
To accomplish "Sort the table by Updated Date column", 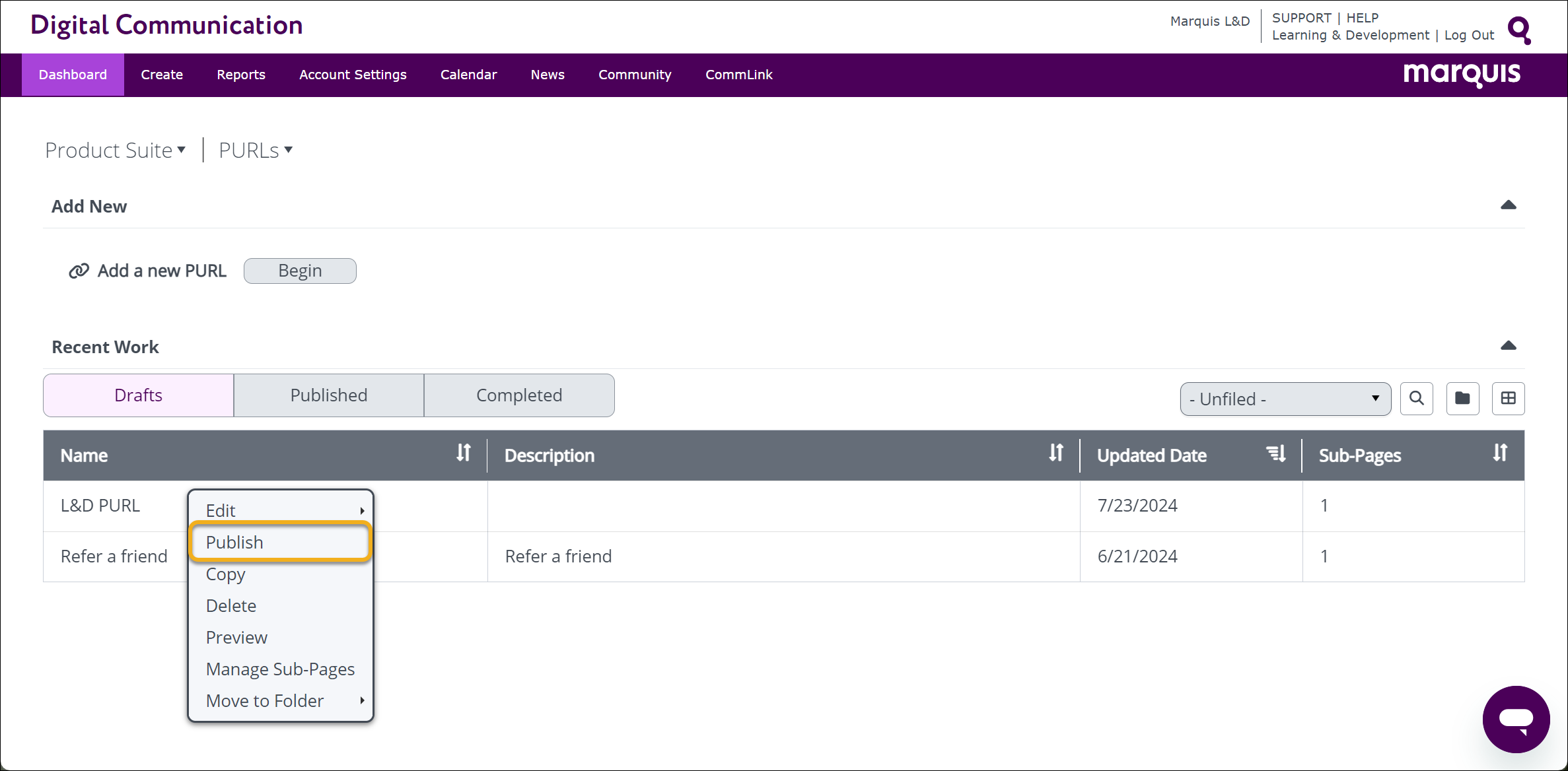I will pyautogui.click(x=1275, y=453).
